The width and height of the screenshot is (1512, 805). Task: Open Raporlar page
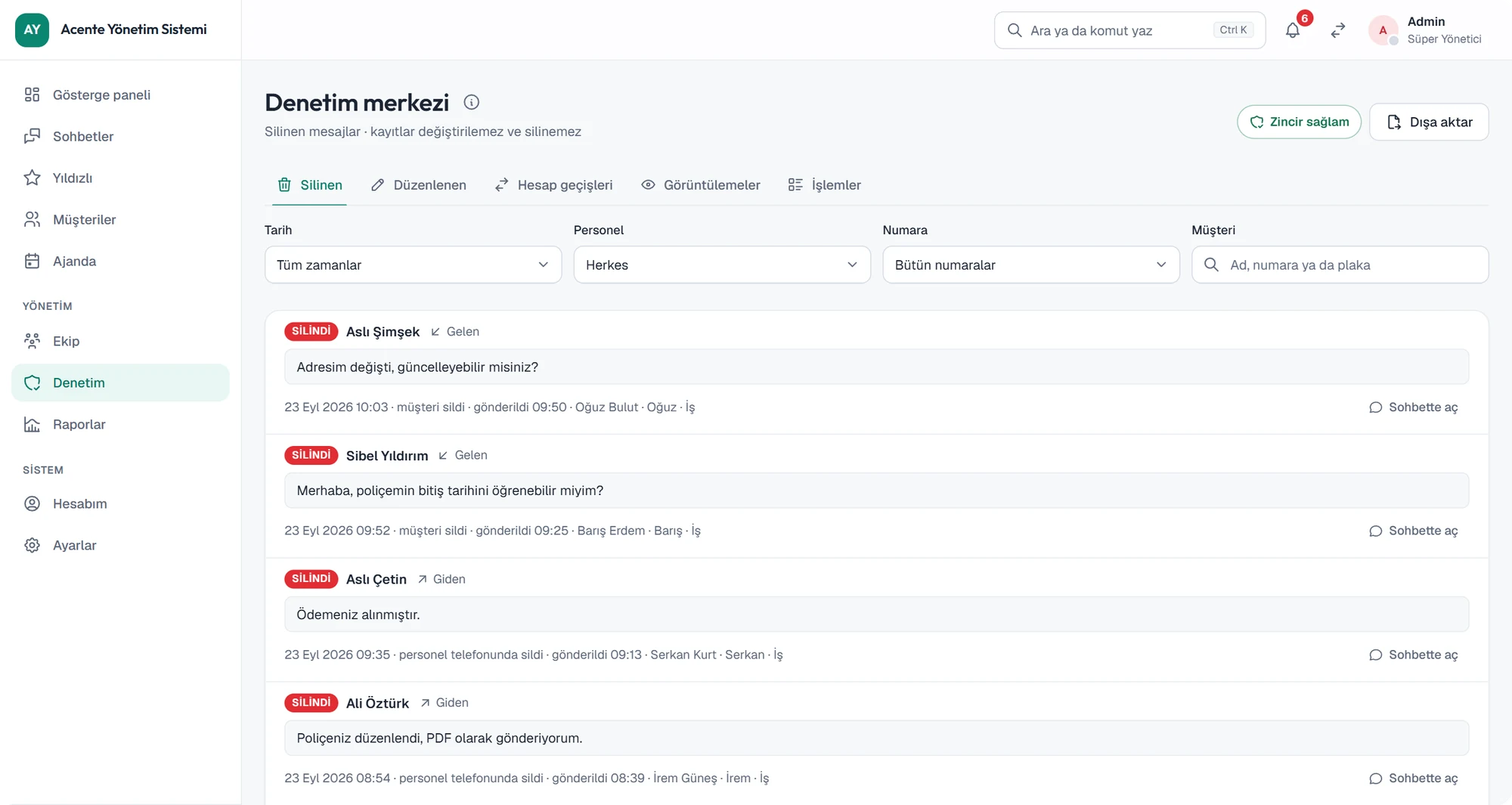coord(121,424)
